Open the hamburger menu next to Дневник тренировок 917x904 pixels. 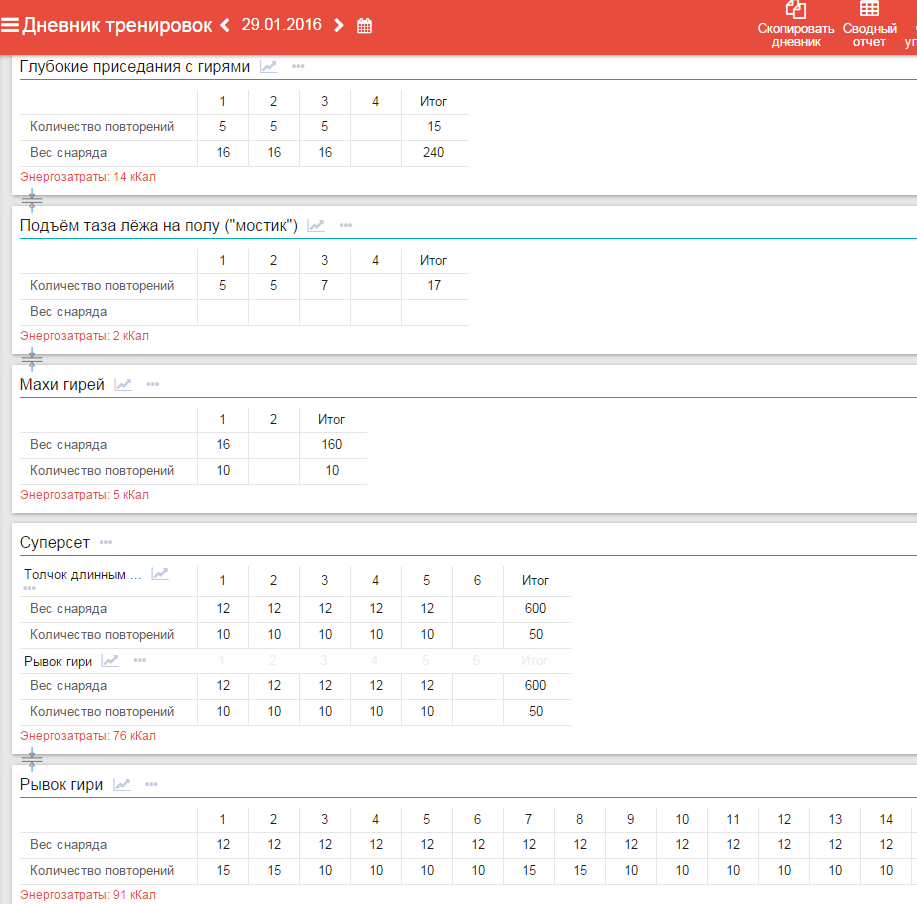(10, 25)
